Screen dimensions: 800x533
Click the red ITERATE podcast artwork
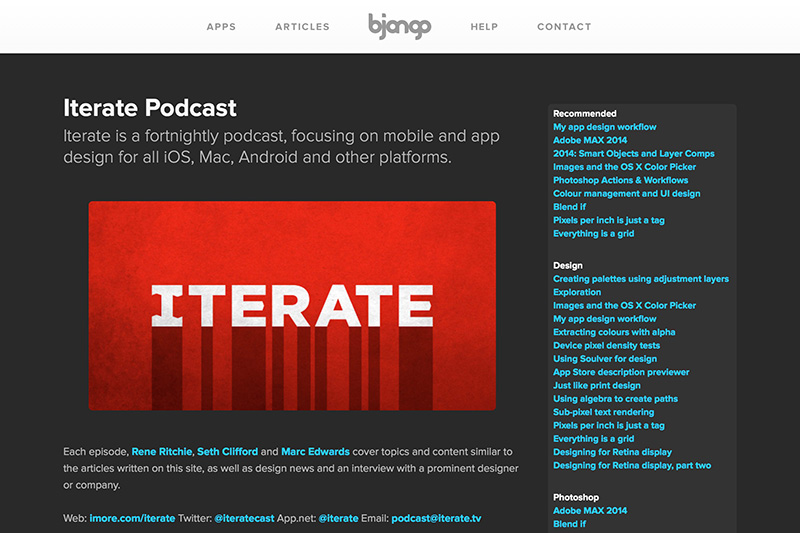(292, 306)
